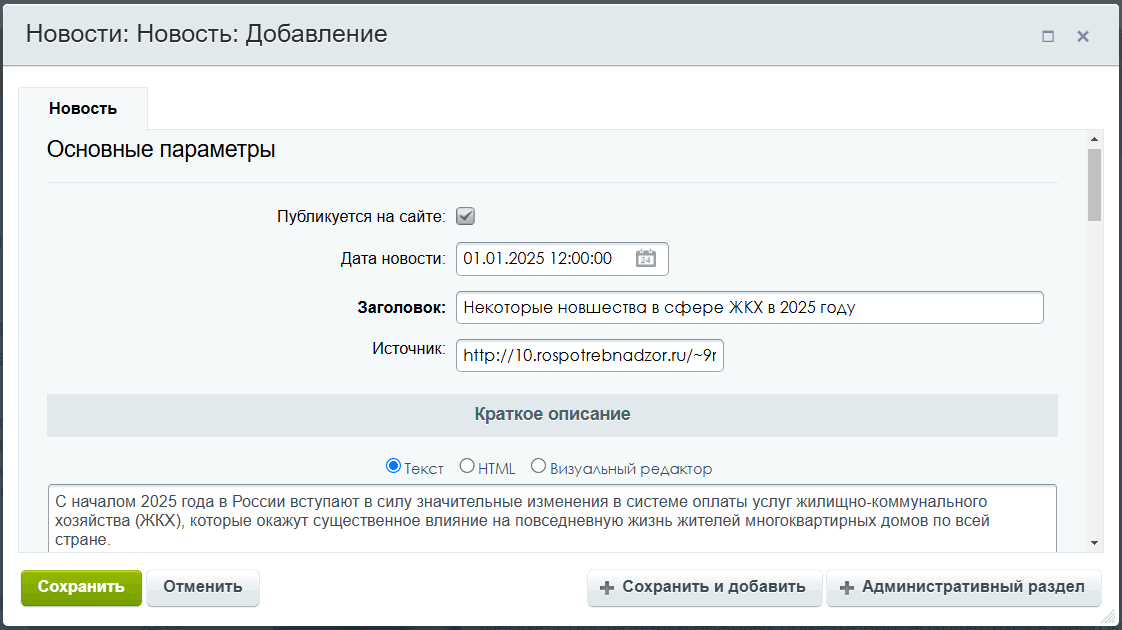Click 'Сохранить и добавить' button
The width and height of the screenshot is (1122, 630).
[704, 587]
